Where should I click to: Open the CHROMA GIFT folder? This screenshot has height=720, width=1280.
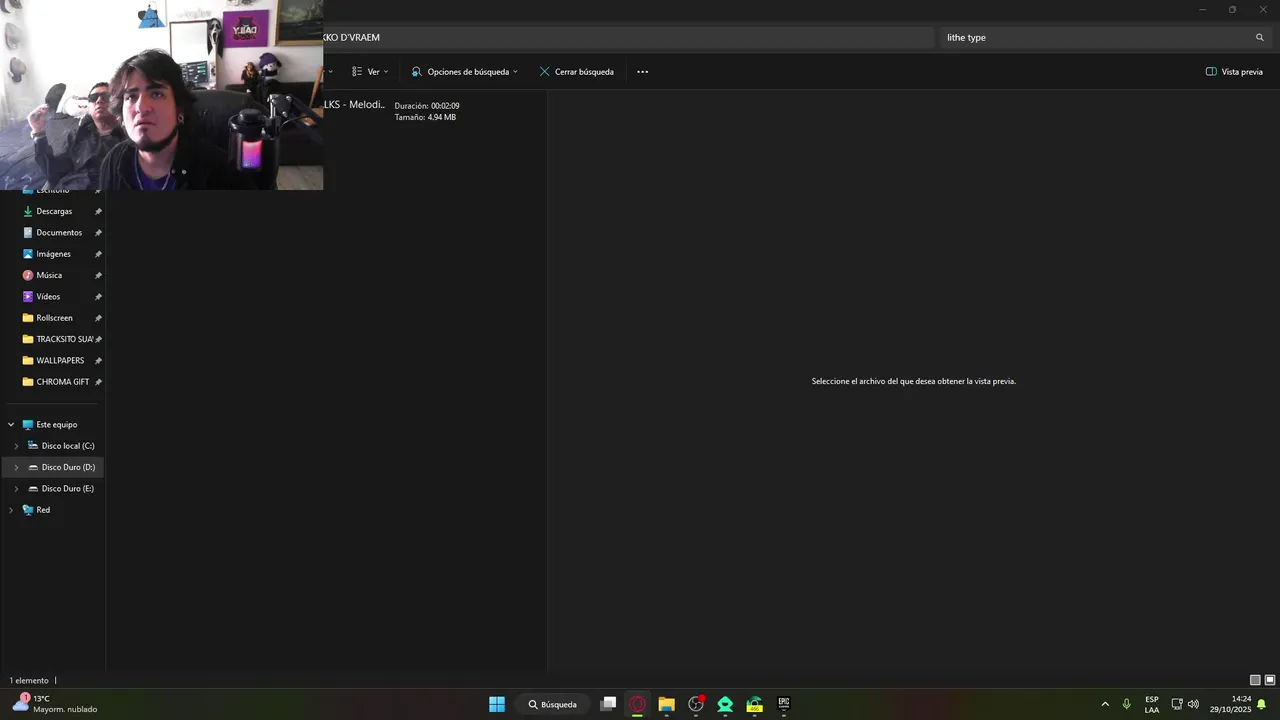pyautogui.click(x=62, y=382)
